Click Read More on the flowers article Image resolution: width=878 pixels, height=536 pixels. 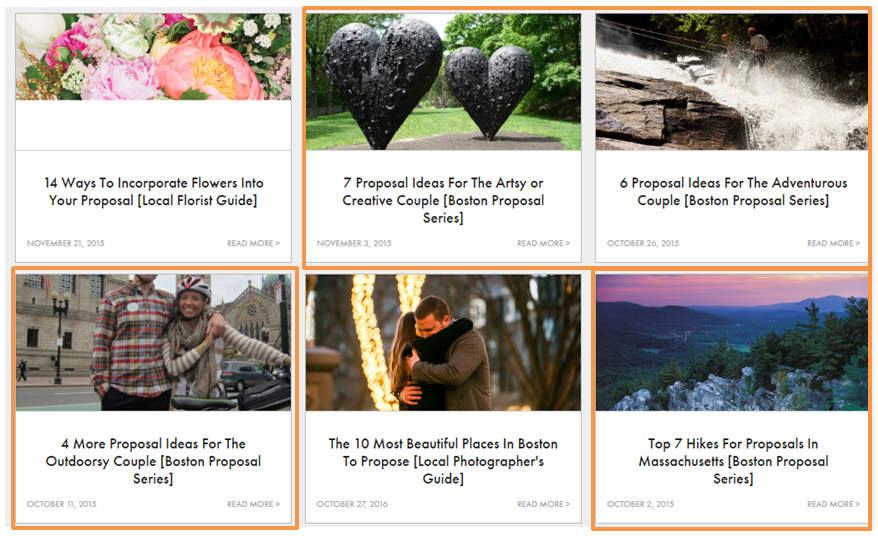click(253, 243)
